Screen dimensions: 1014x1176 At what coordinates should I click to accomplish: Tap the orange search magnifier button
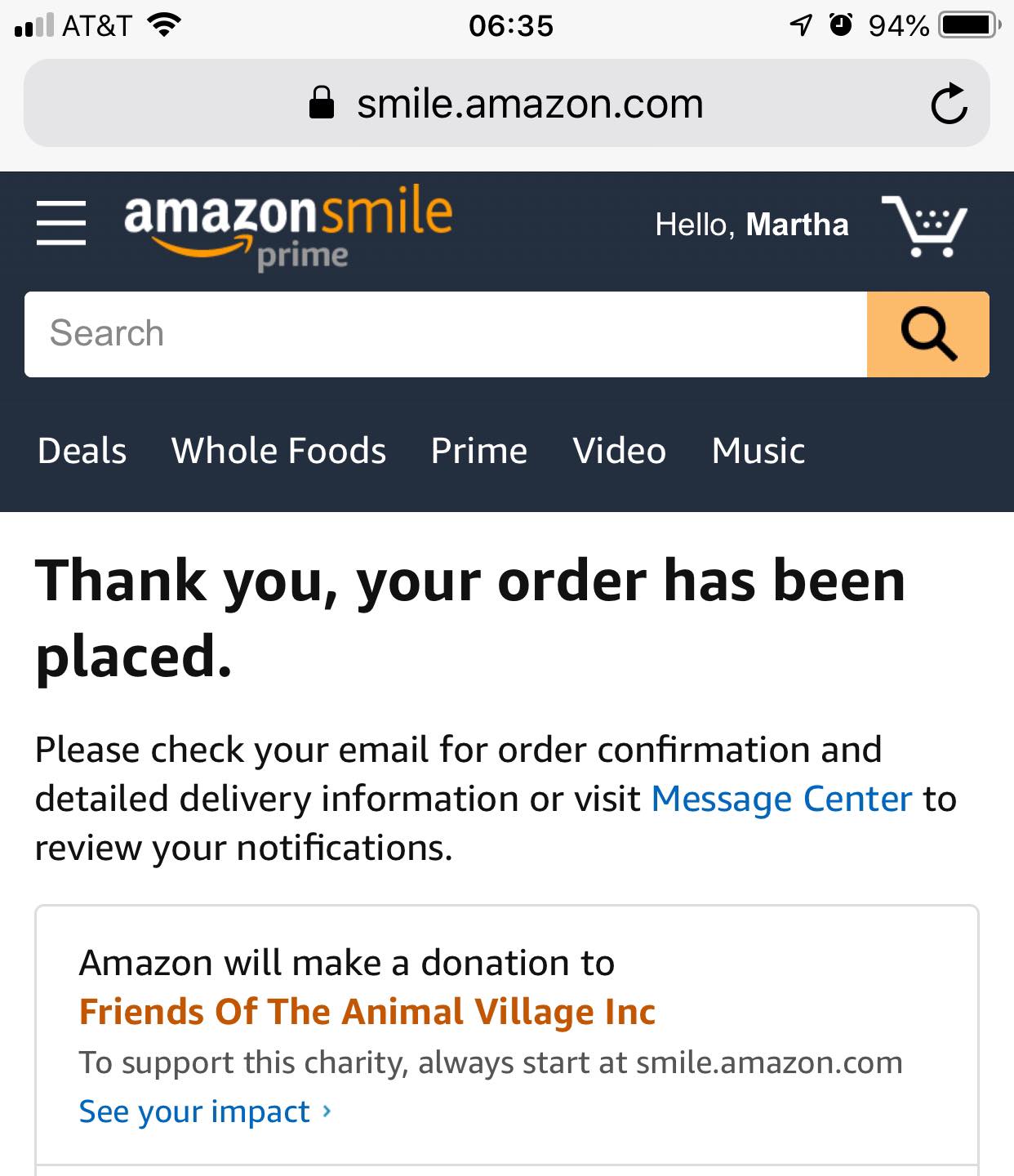pos(928,334)
